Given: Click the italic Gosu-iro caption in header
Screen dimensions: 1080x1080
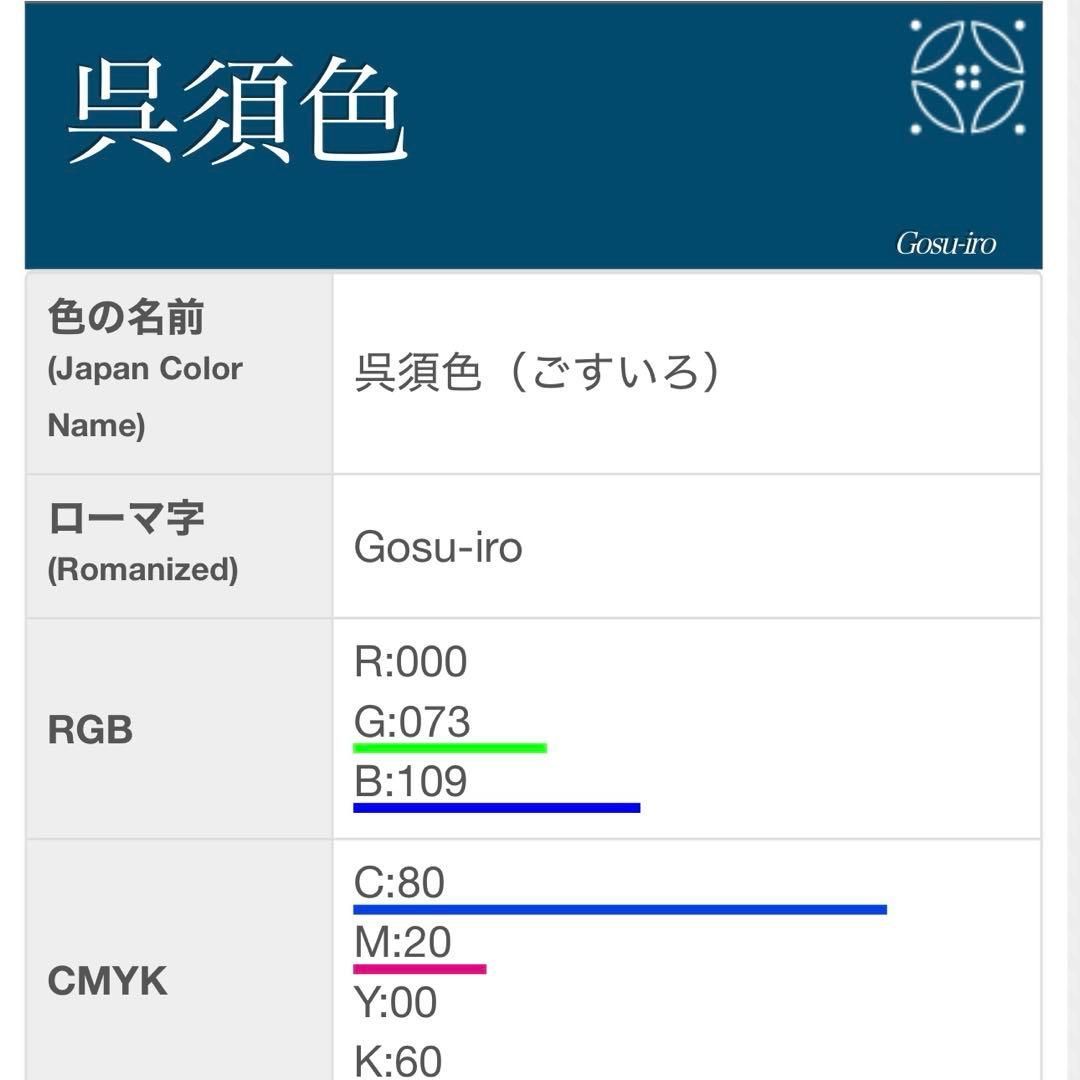Looking at the screenshot, I should coord(945,244).
